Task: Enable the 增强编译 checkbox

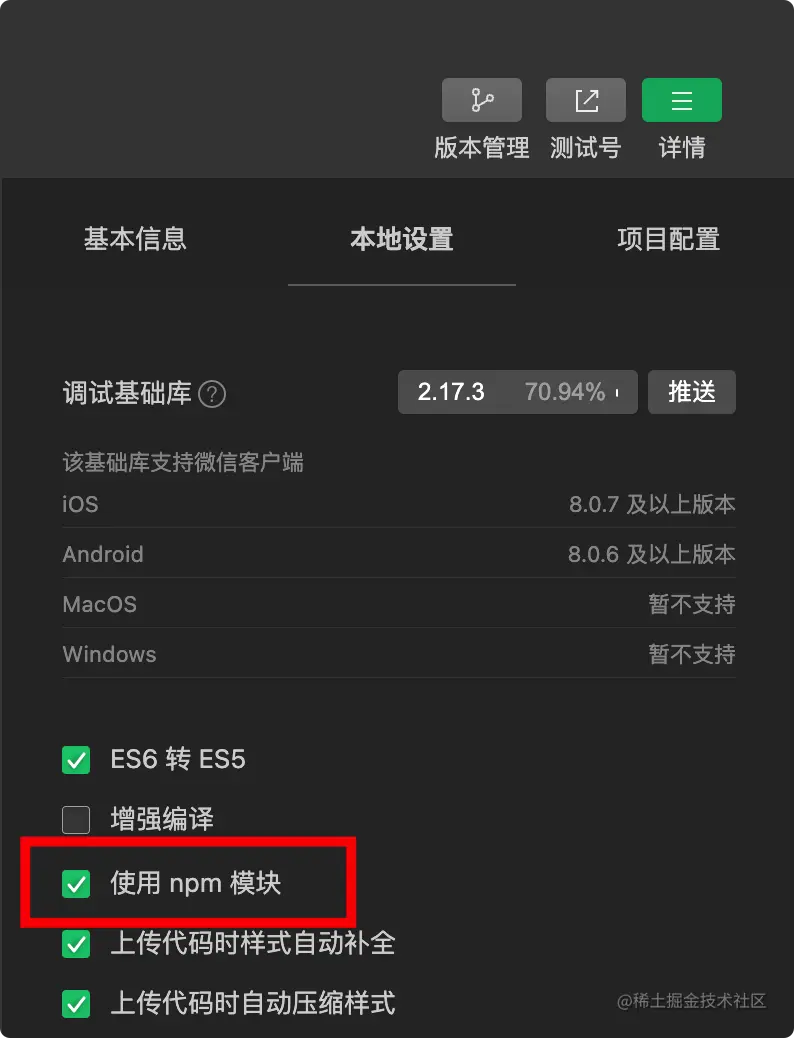Action: point(76,820)
